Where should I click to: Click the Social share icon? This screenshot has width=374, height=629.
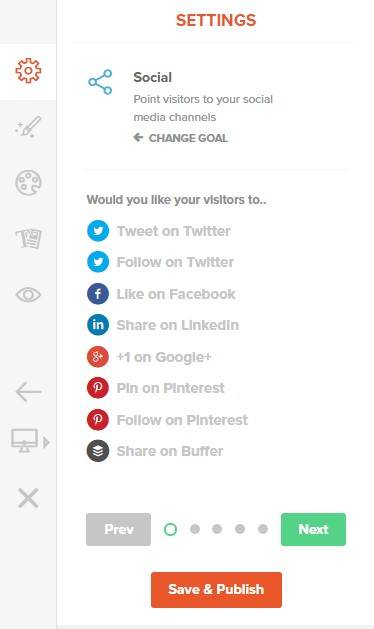(x=100, y=82)
